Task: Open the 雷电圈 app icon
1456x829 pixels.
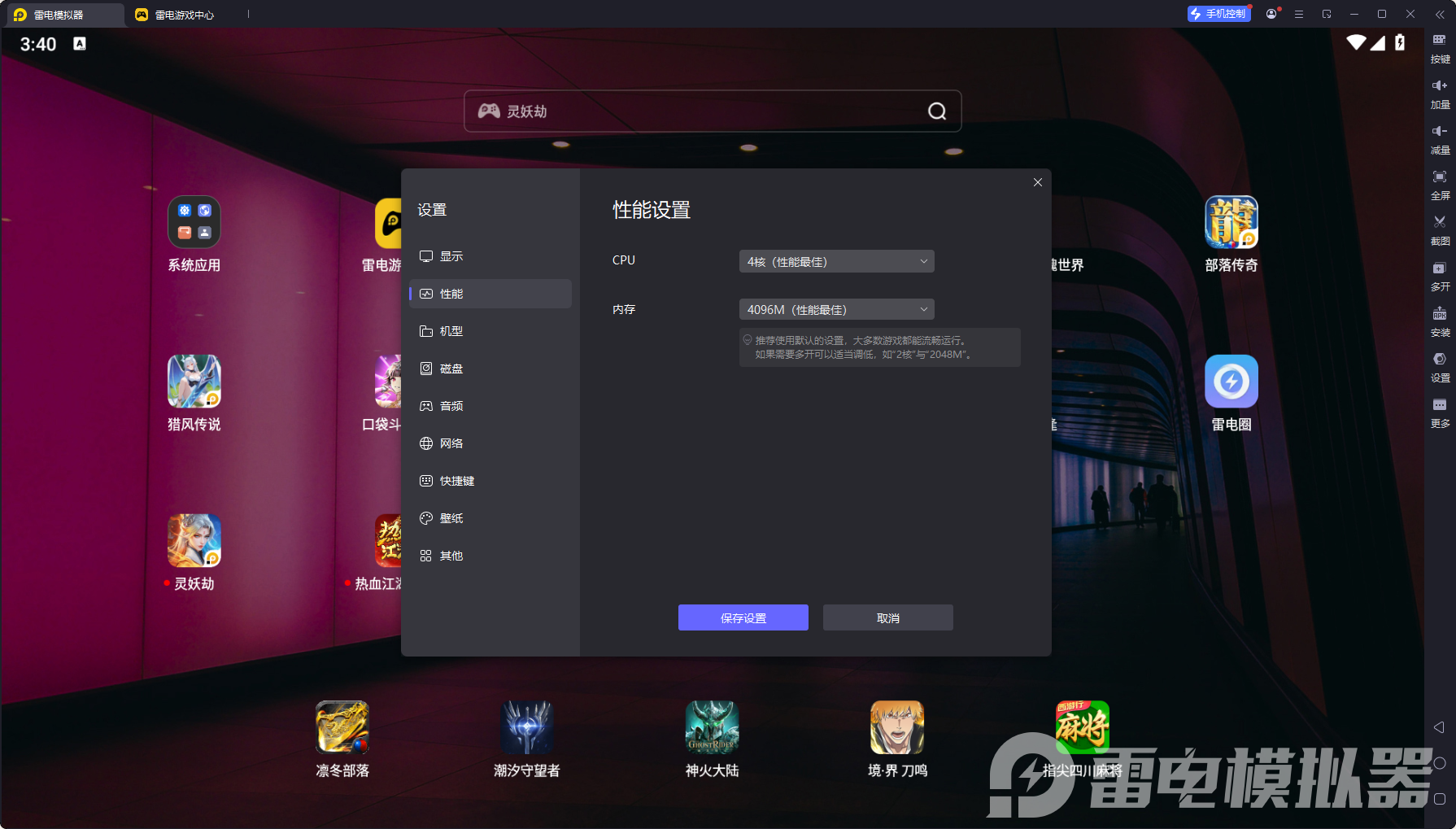Action: (1231, 382)
